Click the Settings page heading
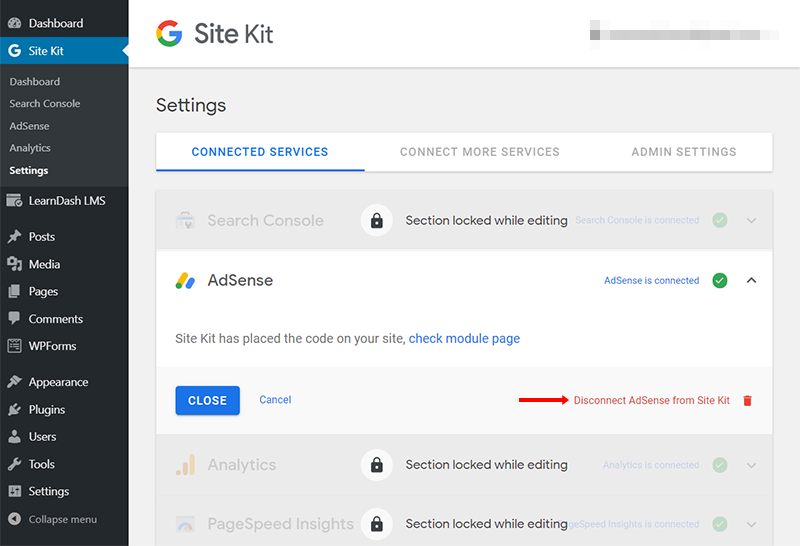 pos(191,105)
